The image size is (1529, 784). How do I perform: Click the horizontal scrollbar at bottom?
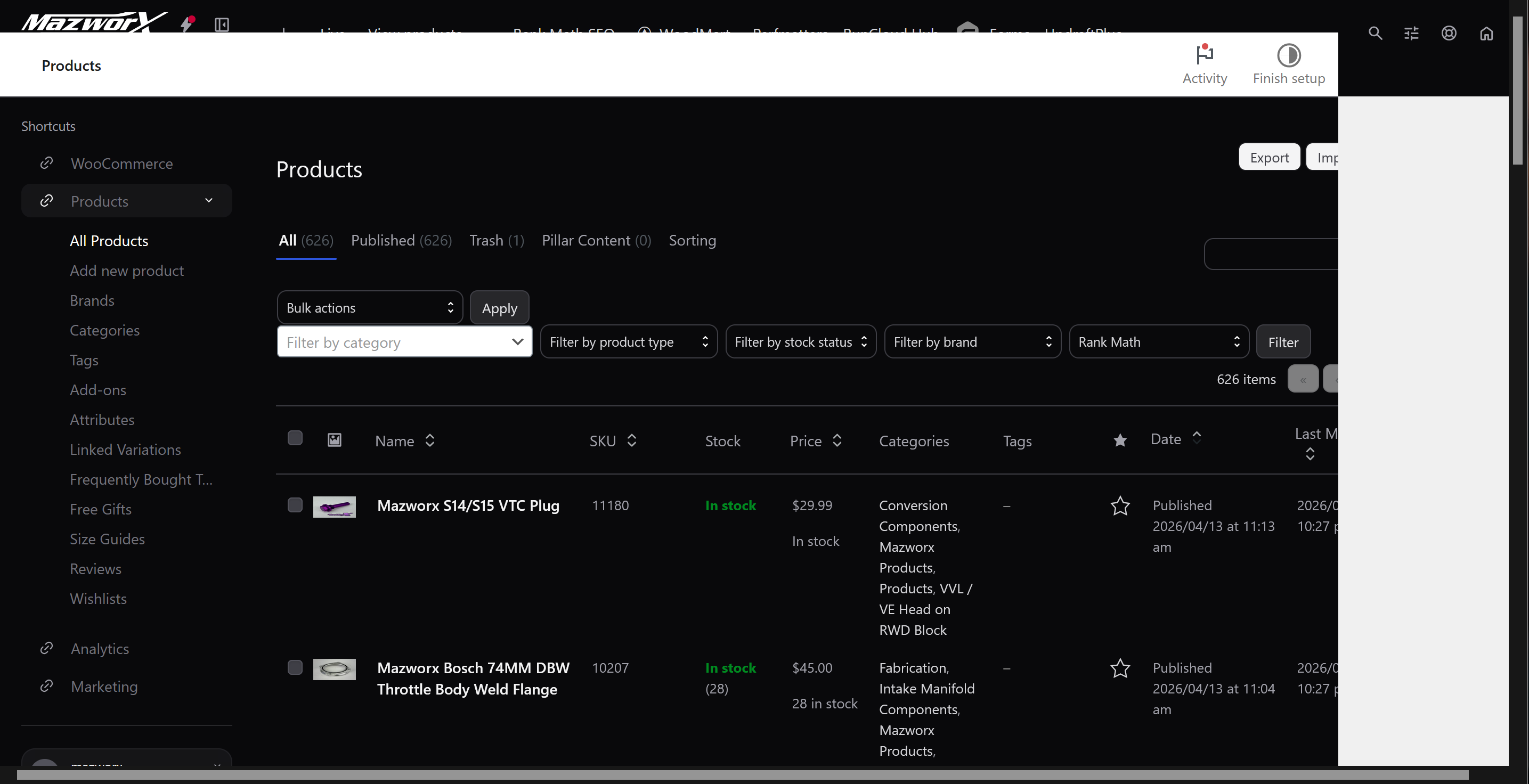click(x=743, y=775)
